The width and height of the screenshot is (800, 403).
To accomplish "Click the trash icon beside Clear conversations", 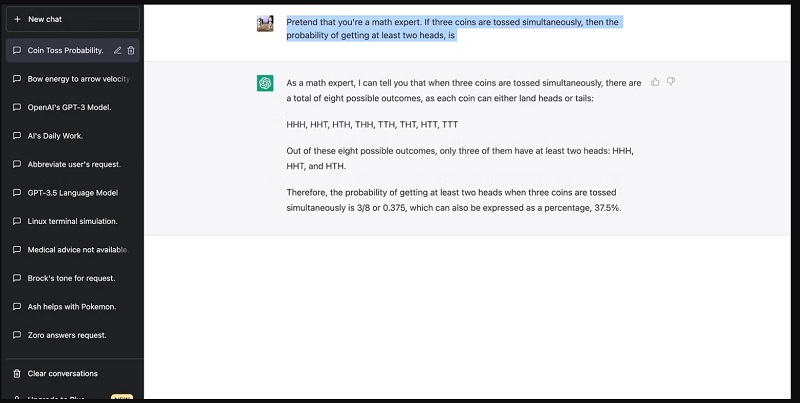I will coord(17,374).
